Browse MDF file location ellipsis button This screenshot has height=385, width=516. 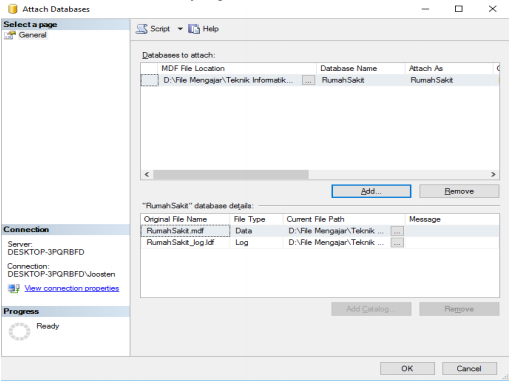308,80
